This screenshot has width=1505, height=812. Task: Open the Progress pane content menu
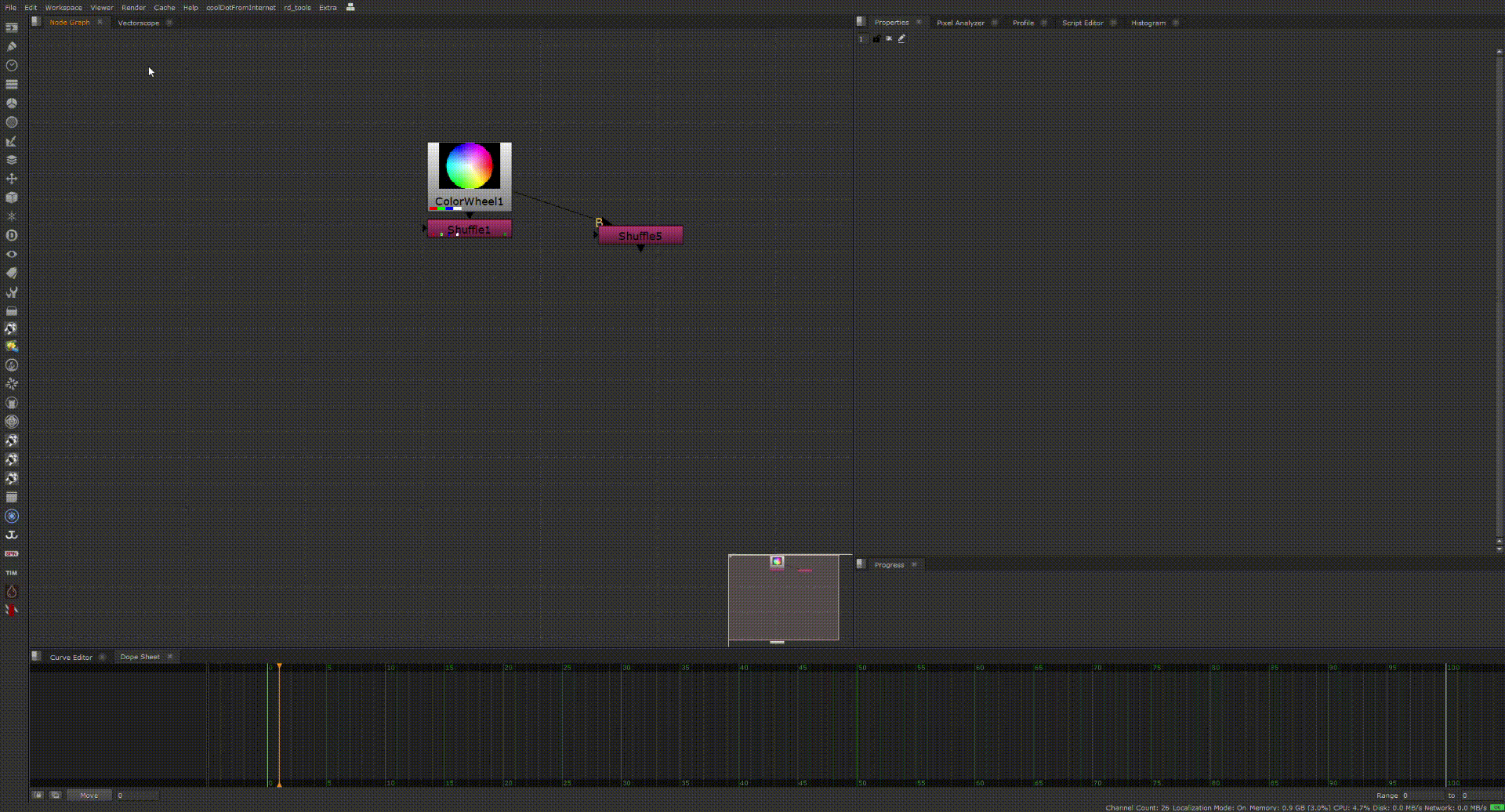click(861, 564)
